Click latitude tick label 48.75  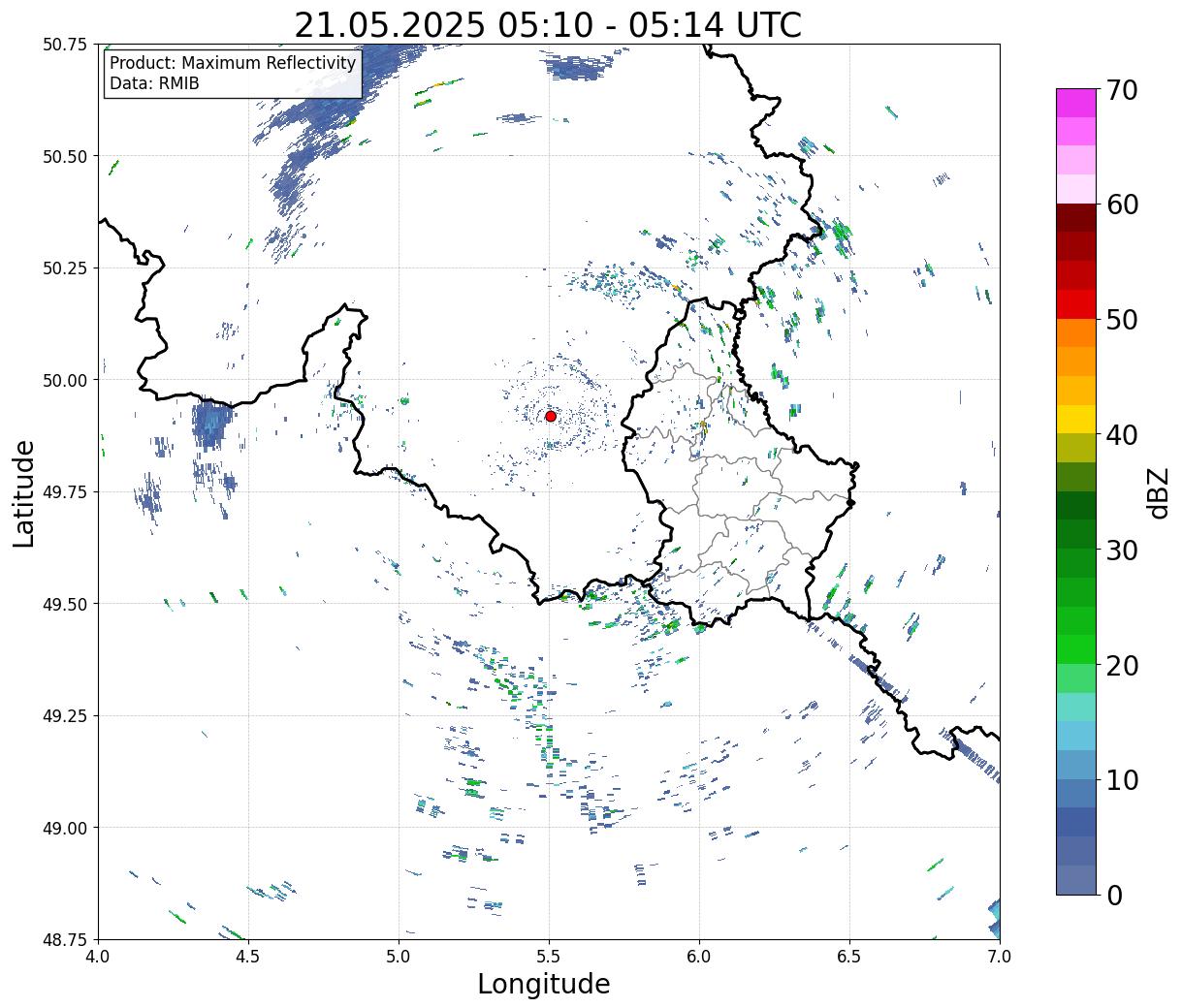pos(65,939)
